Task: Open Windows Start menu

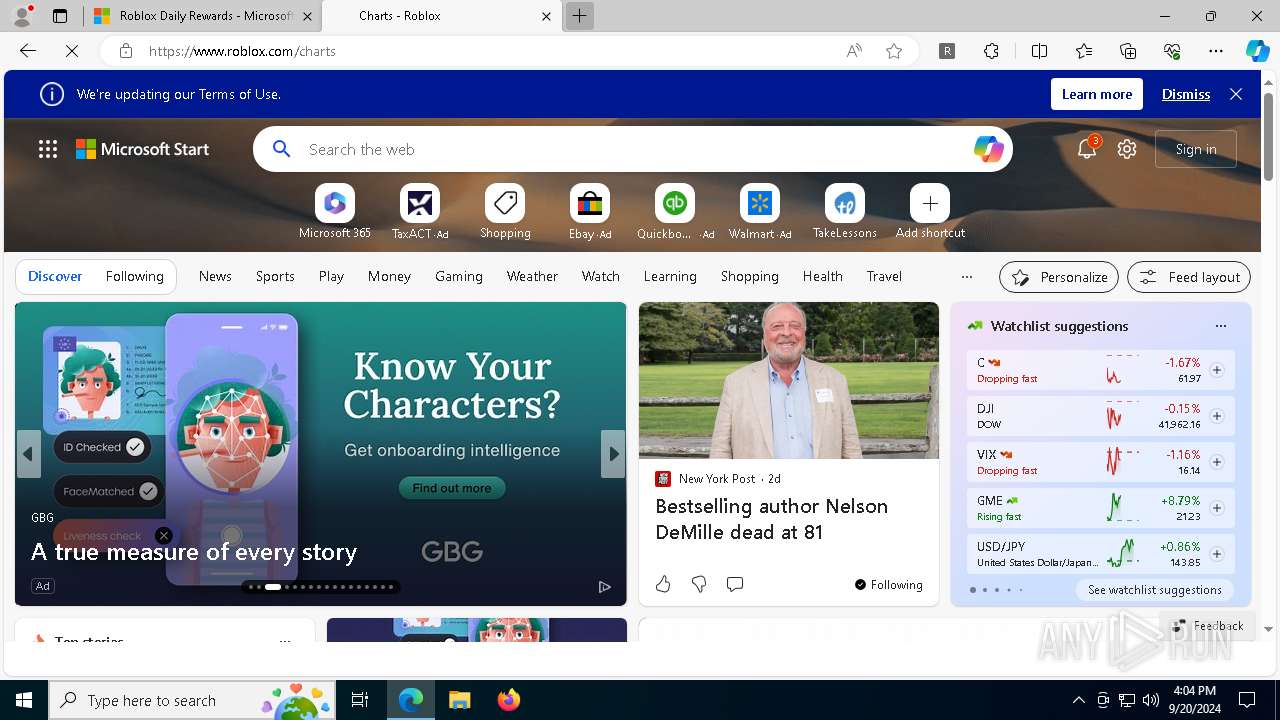Action: (24, 700)
